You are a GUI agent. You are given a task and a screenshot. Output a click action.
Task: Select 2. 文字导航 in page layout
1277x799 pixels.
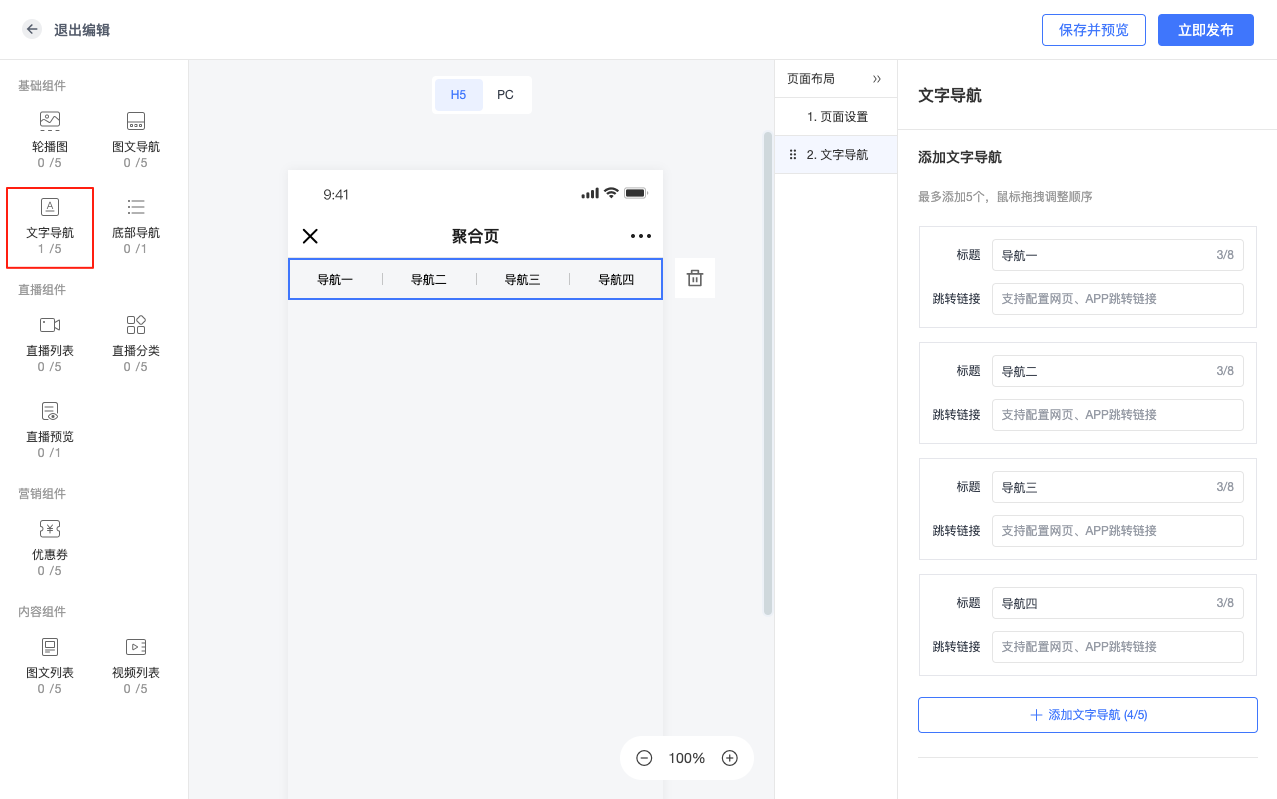pyautogui.click(x=836, y=155)
